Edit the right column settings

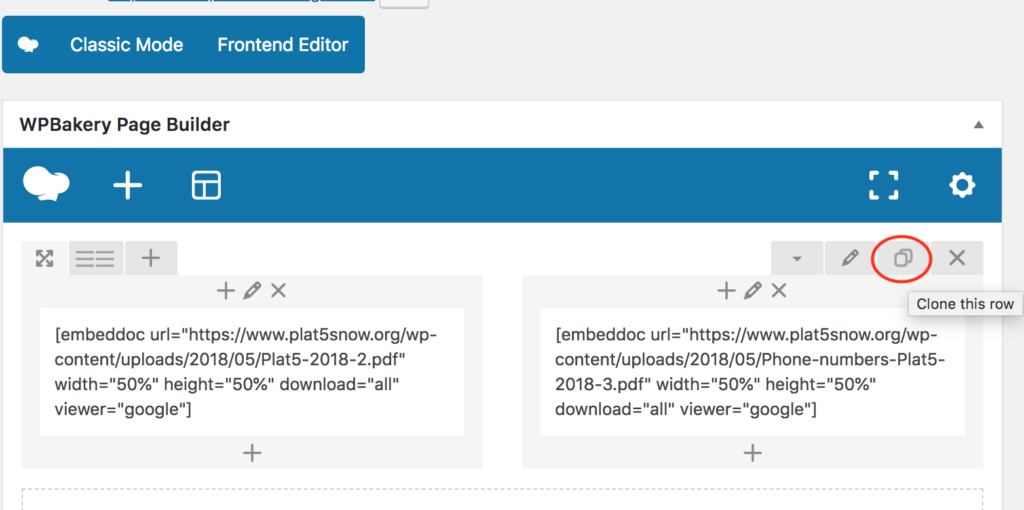click(753, 291)
